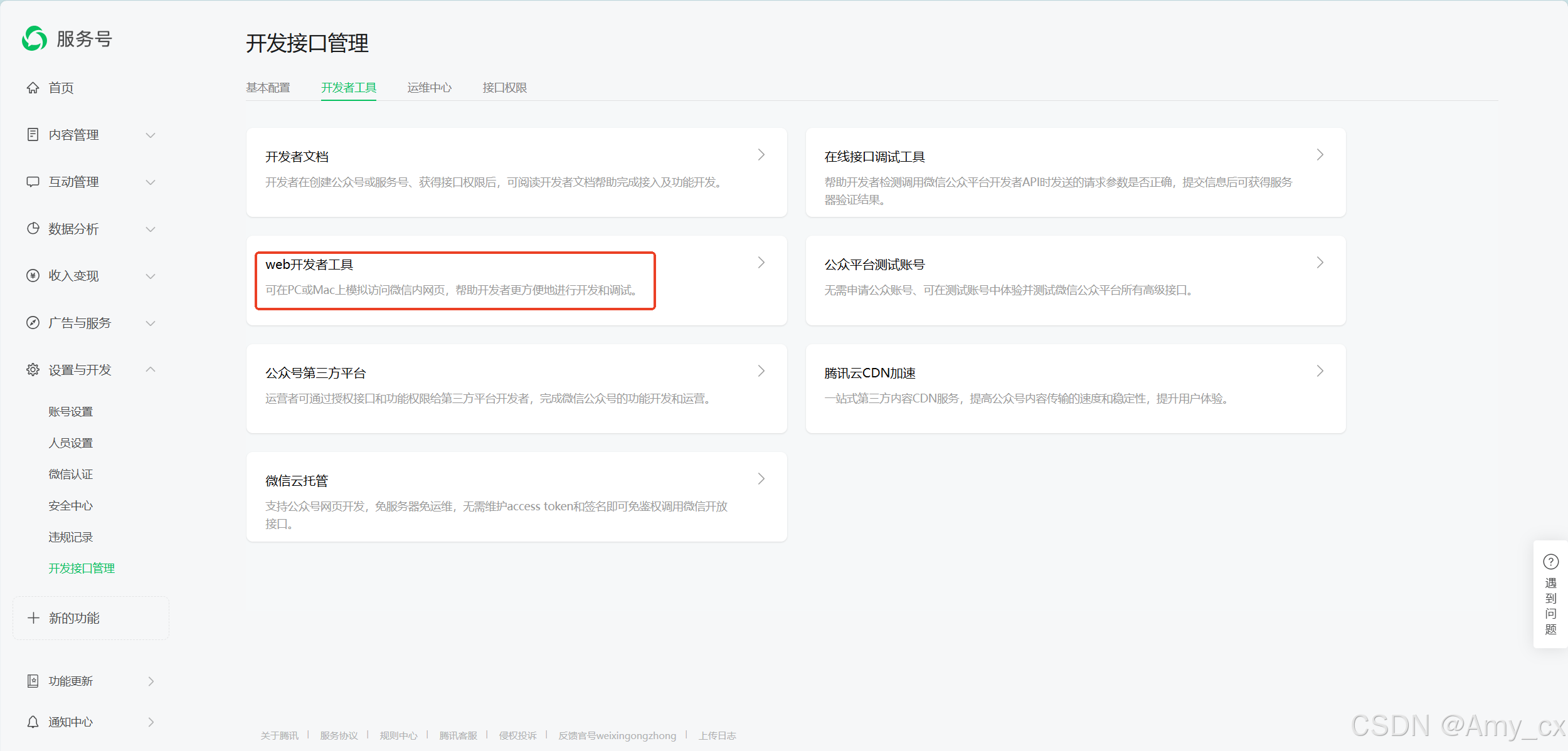Click the web开发者工具 card title

click(x=310, y=265)
